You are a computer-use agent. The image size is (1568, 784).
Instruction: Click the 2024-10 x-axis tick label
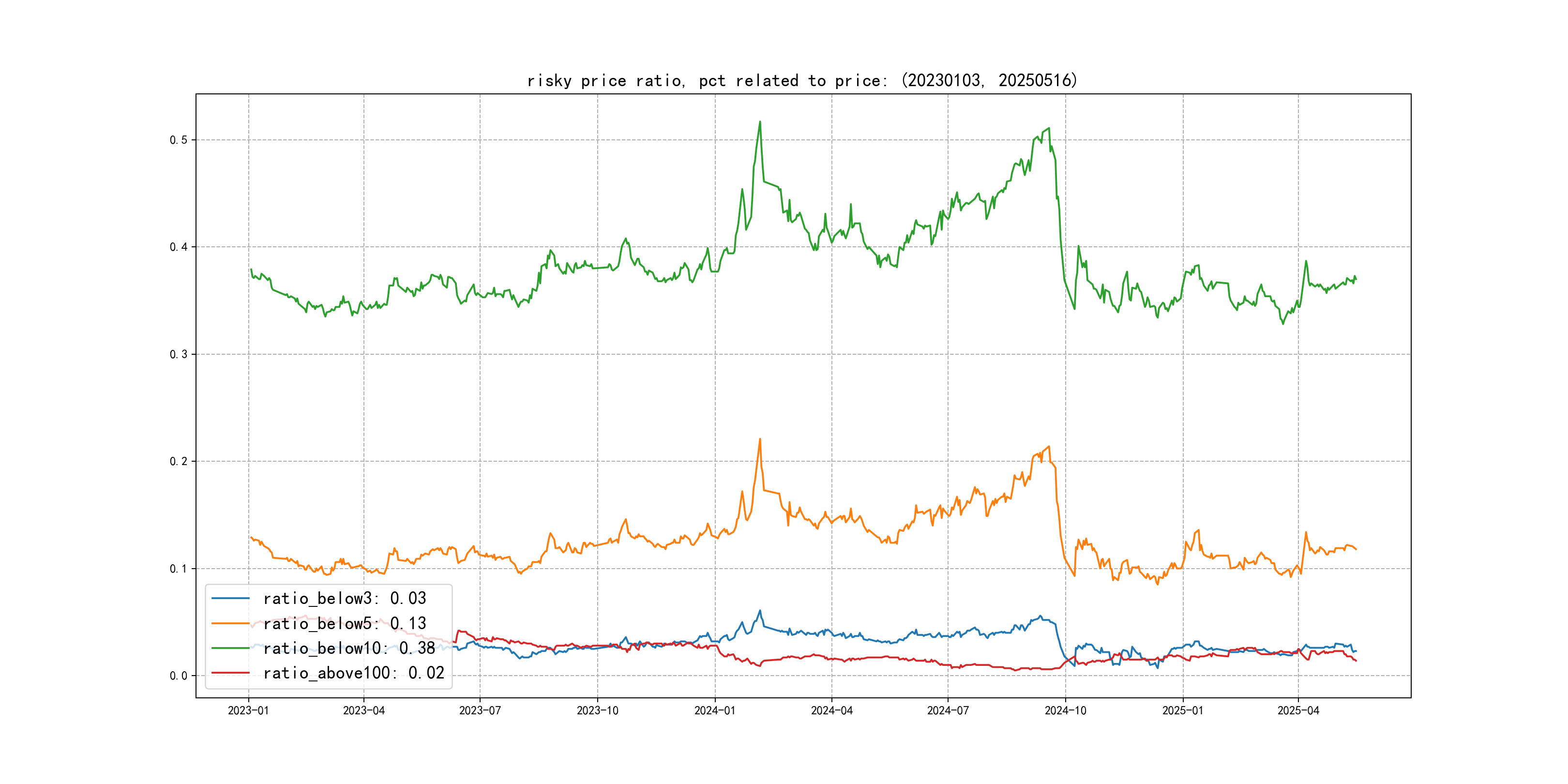tap(1065, 710)
